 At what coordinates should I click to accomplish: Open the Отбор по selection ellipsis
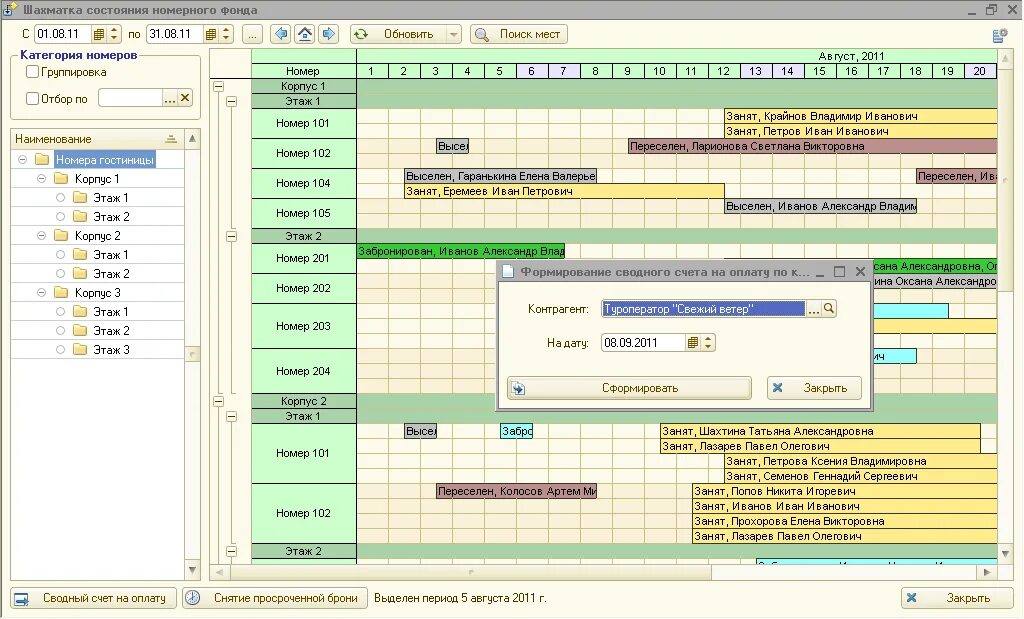(170, 99)
